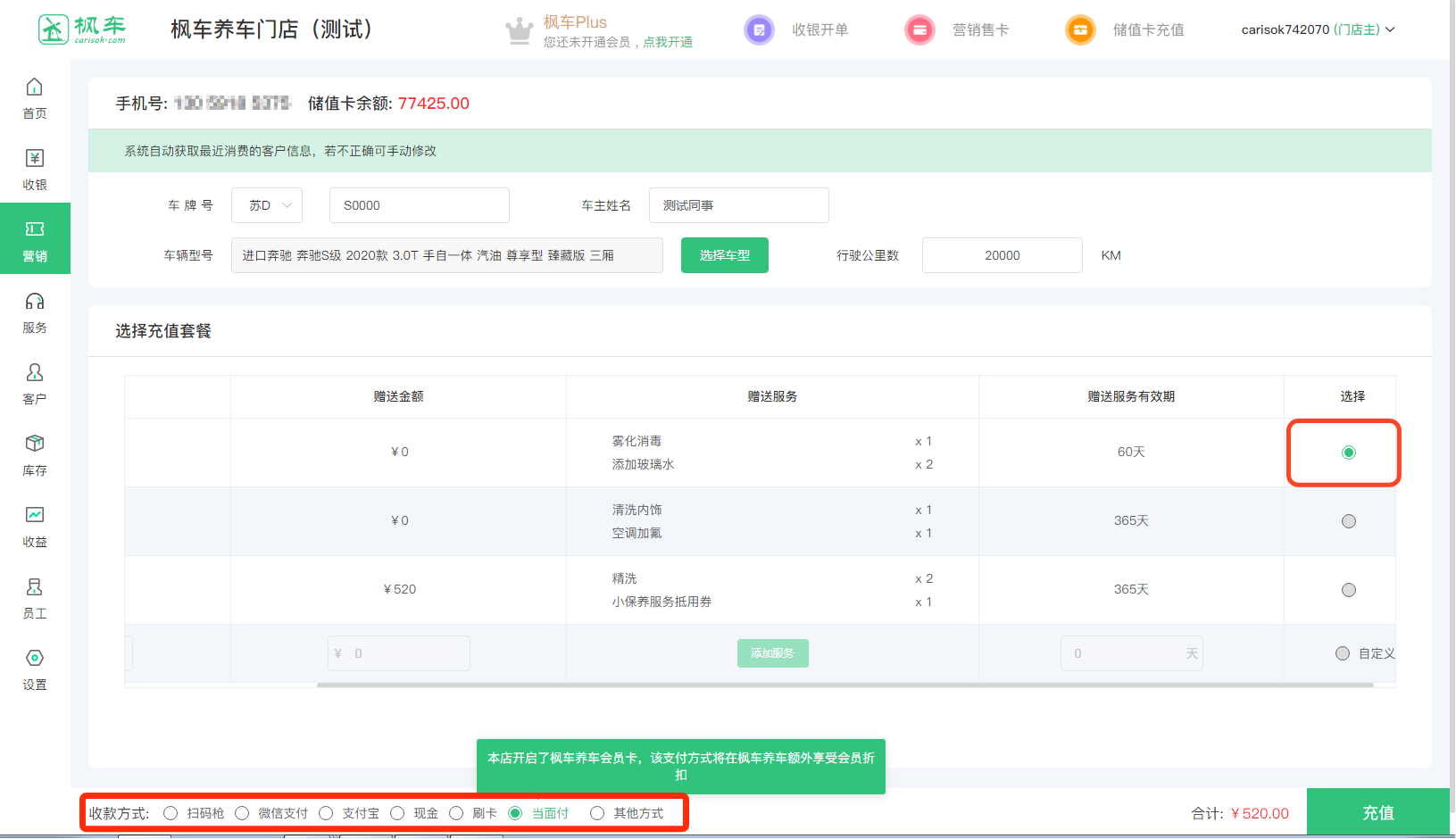Open the 库存 inventory box icon
This screenshot has width=1456, height=839.
click(35, 444)
